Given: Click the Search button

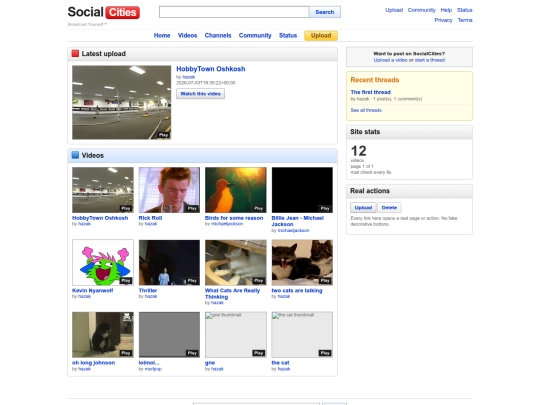Looking at the screenshot, I should point(325,12).
